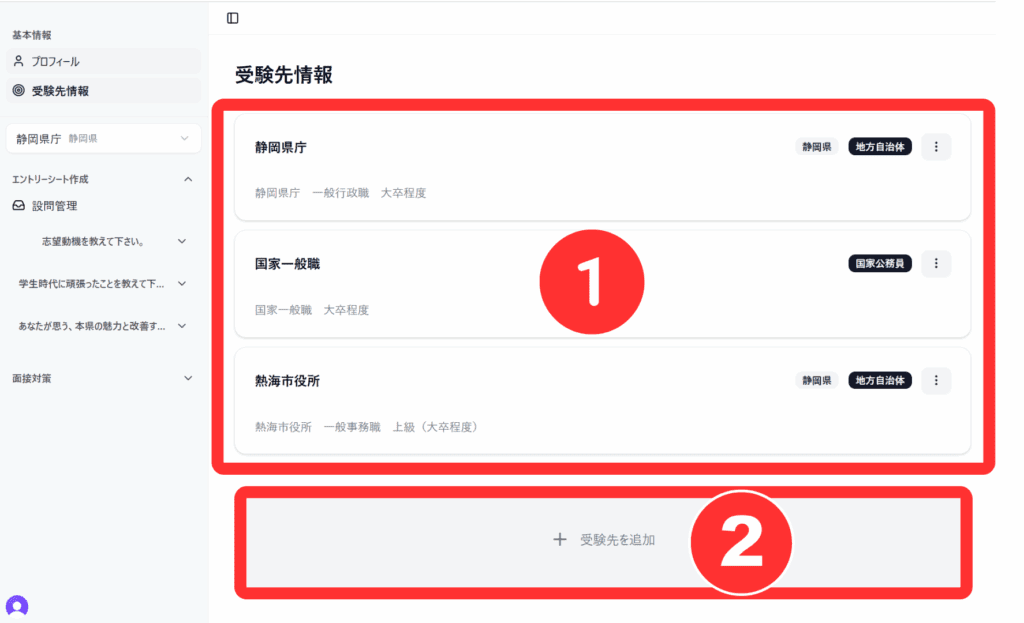Image resolution: width=1024 pixels, height=623 pixels.
Task: Select the 国家一般職 card
Action: (500, 284)
